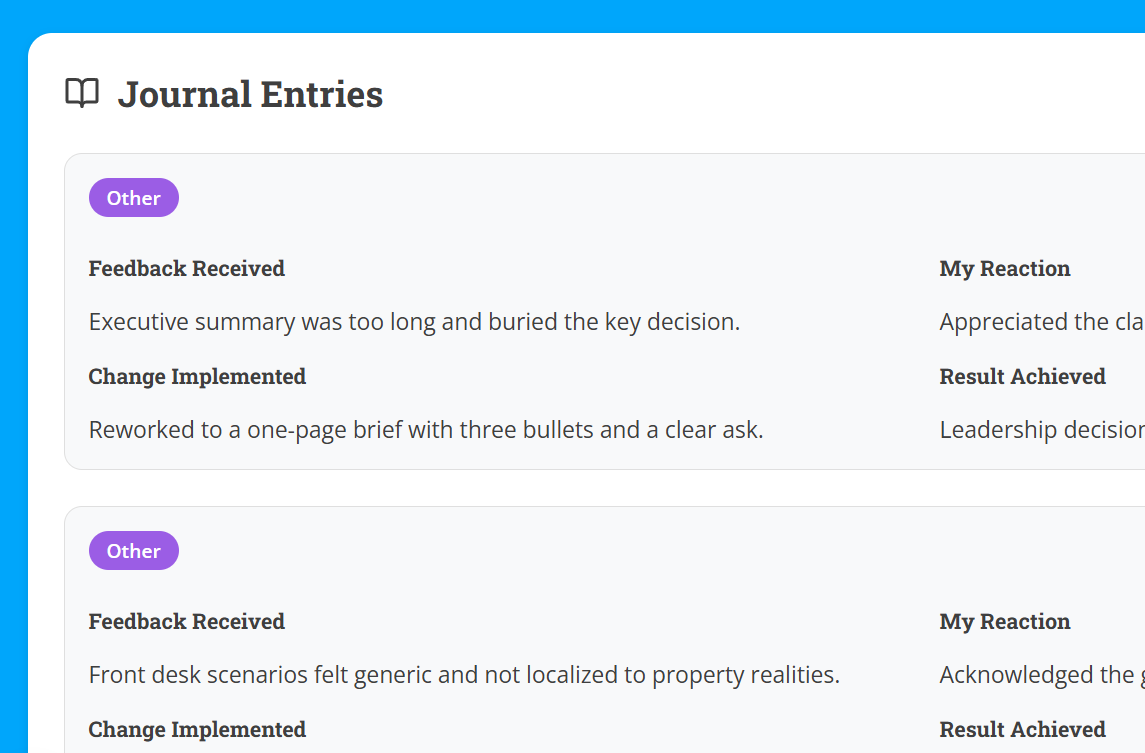Click Change Implemented label in the first entry

coord(197,376)
